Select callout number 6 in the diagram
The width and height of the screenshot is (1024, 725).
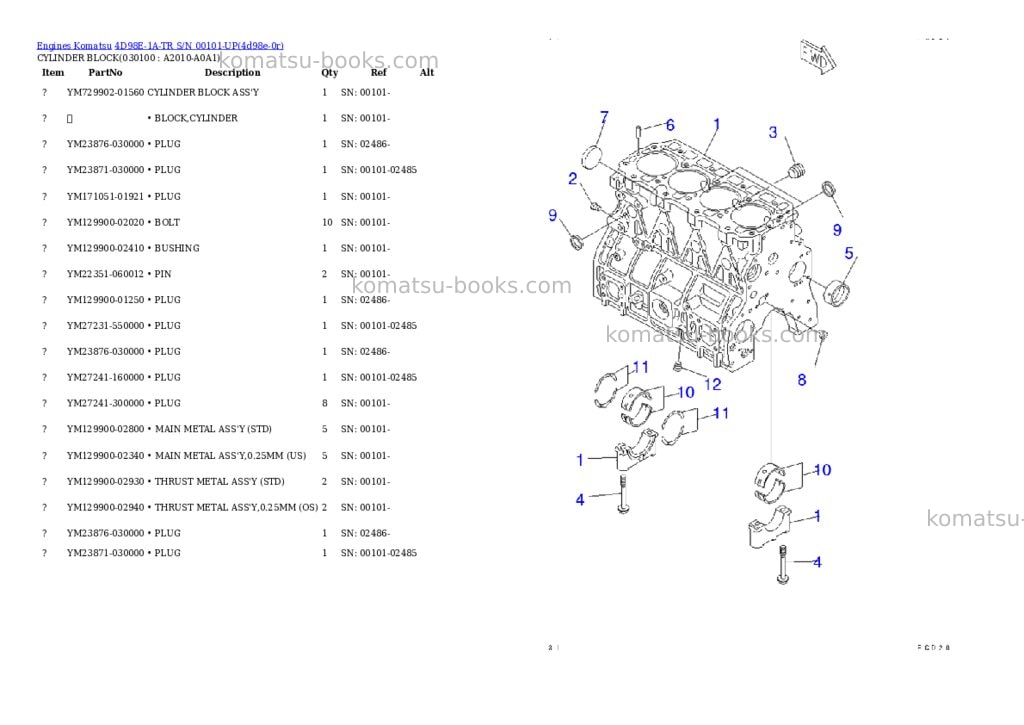pyautogui.click(x=669, y=125)
